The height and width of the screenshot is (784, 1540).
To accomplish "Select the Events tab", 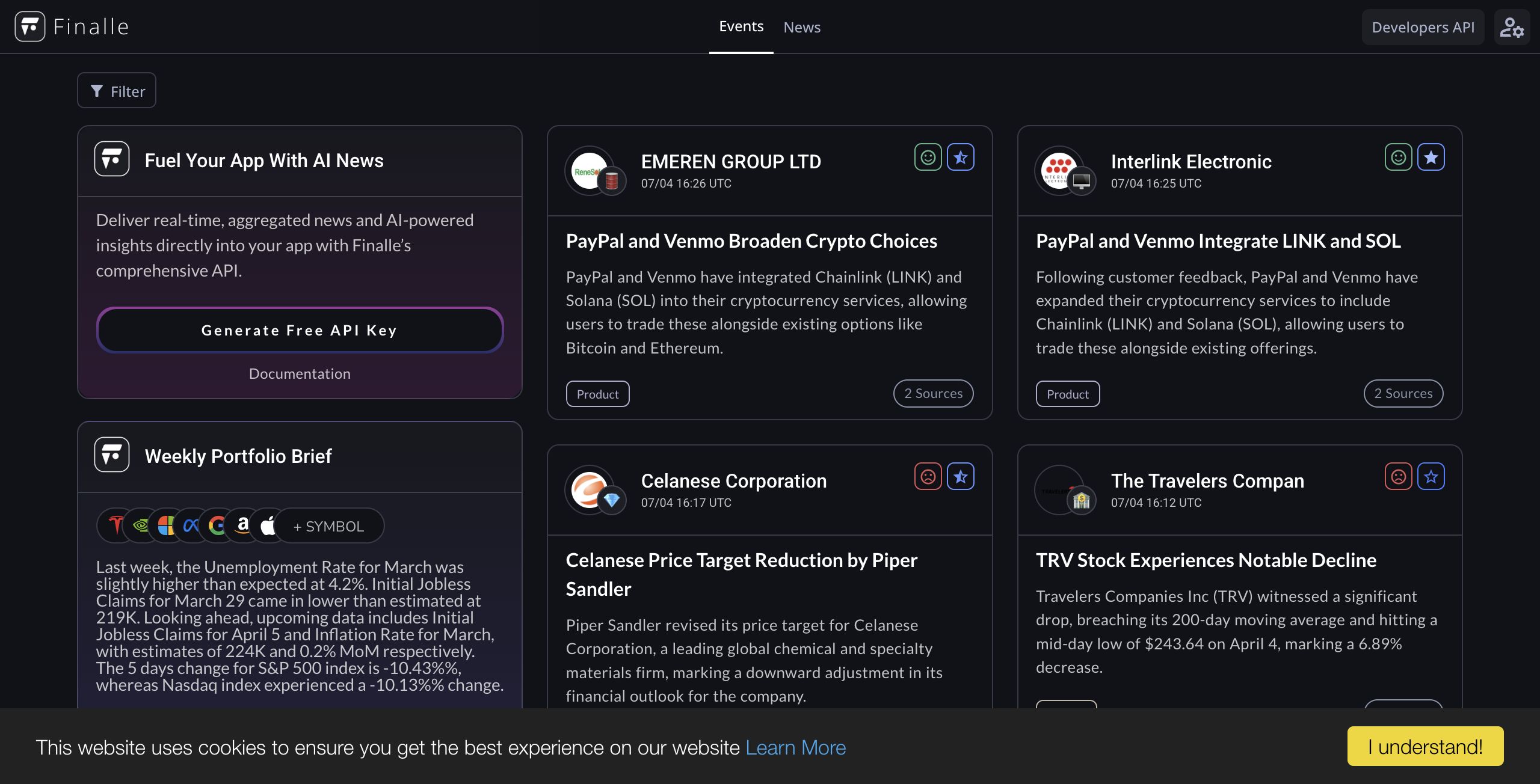I will point(741,26).
